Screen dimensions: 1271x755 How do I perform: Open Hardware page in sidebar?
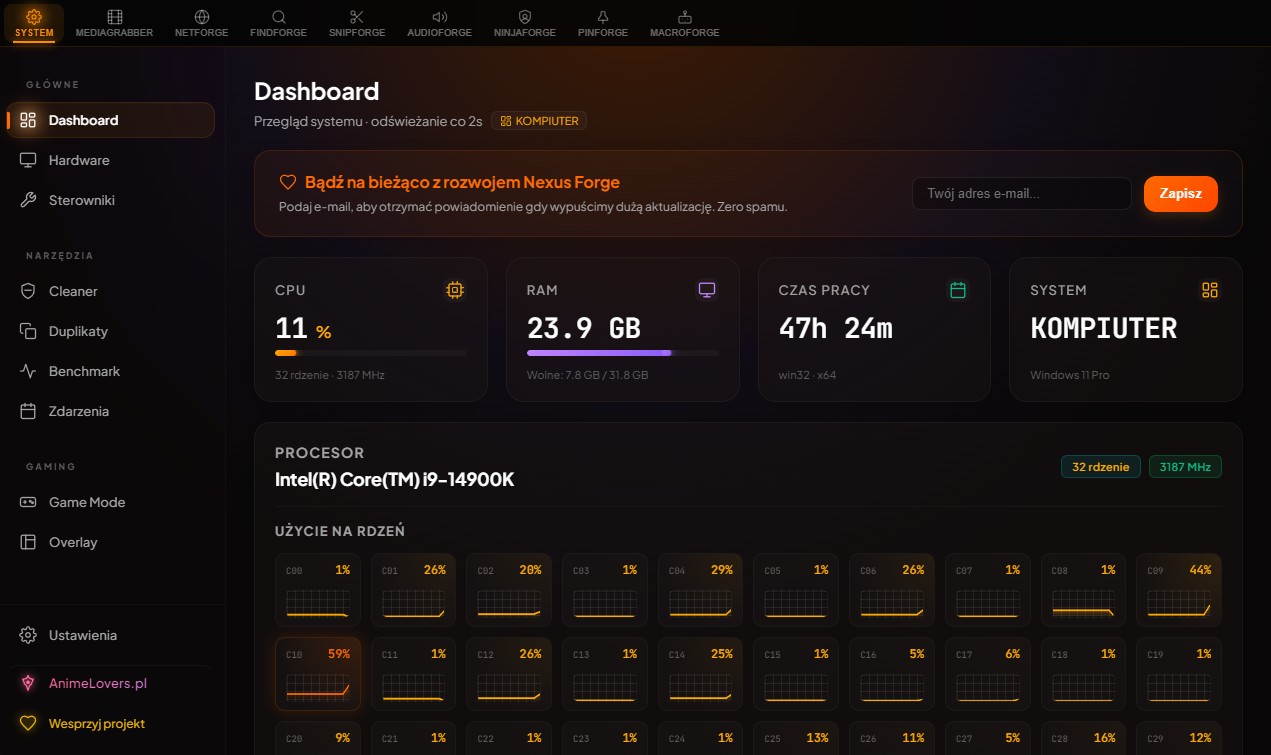pos(111,160)
